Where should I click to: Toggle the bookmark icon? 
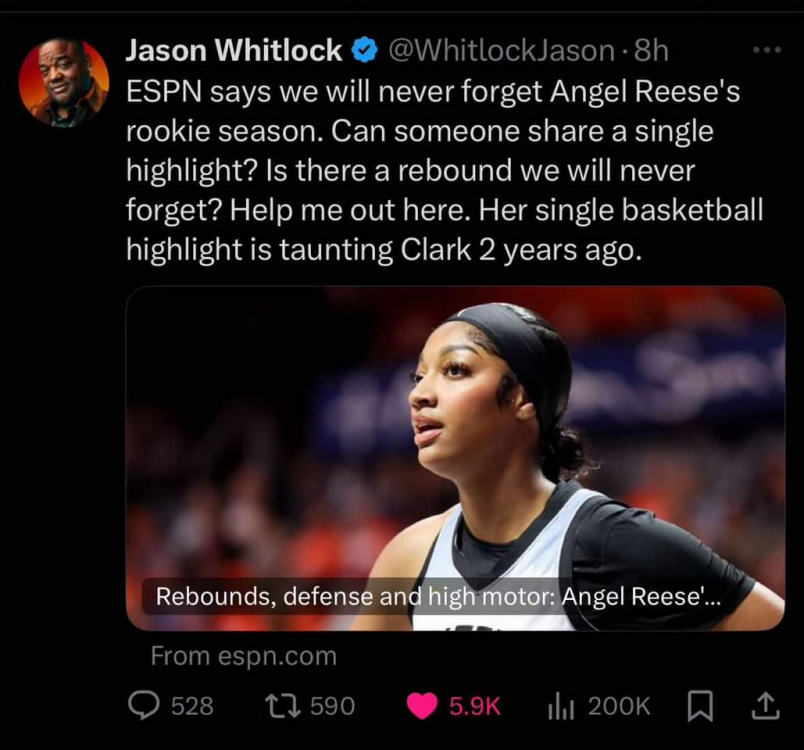point(700,706)
